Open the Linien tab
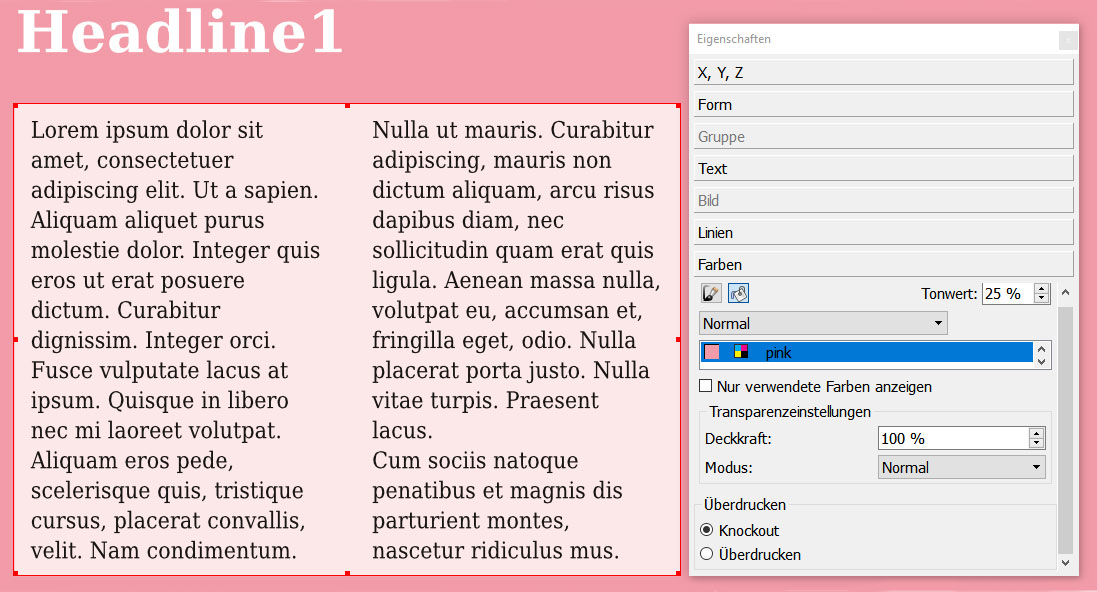 [883, 232]
